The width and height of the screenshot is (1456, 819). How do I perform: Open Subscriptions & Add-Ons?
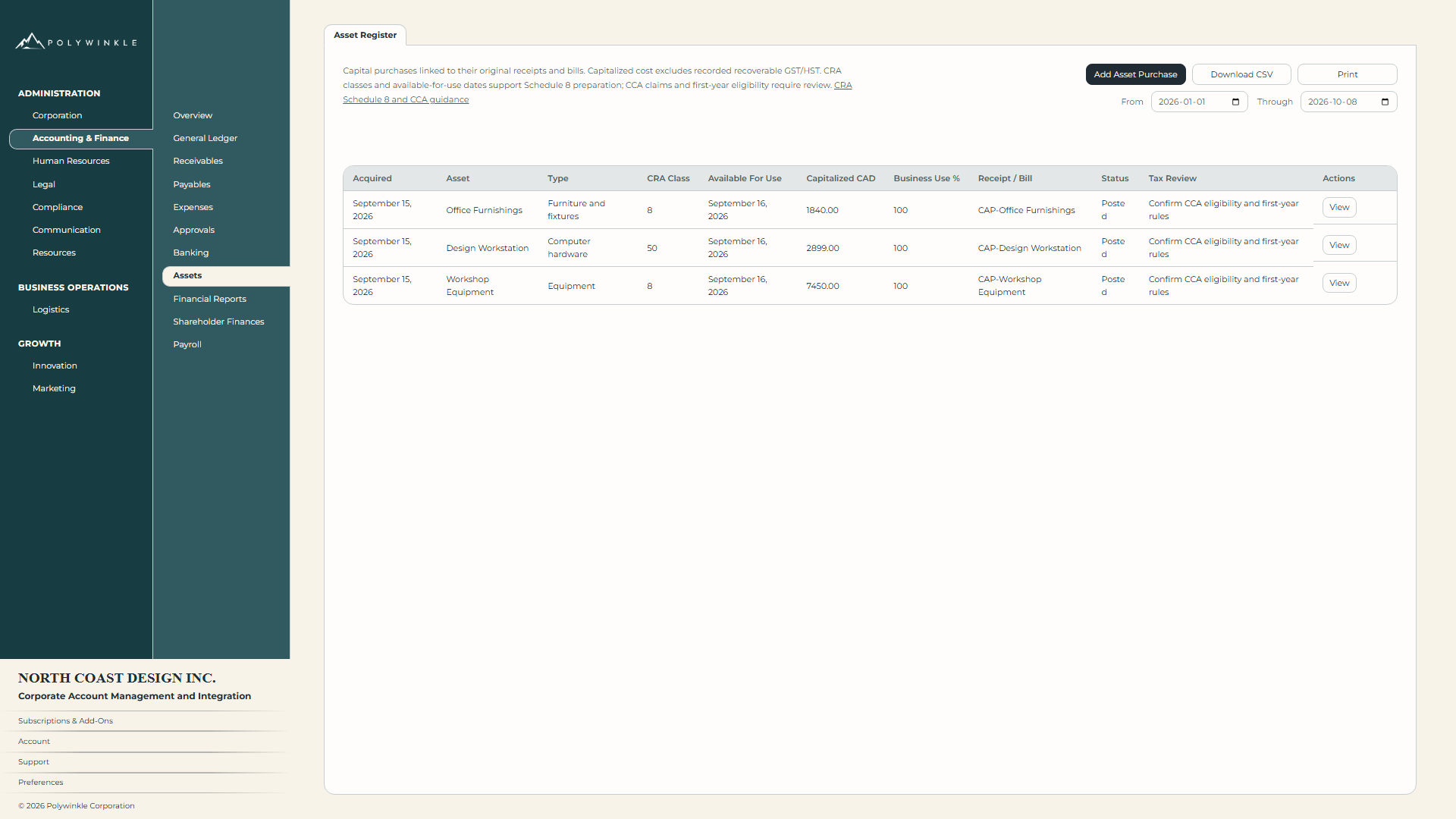[65, 721]
